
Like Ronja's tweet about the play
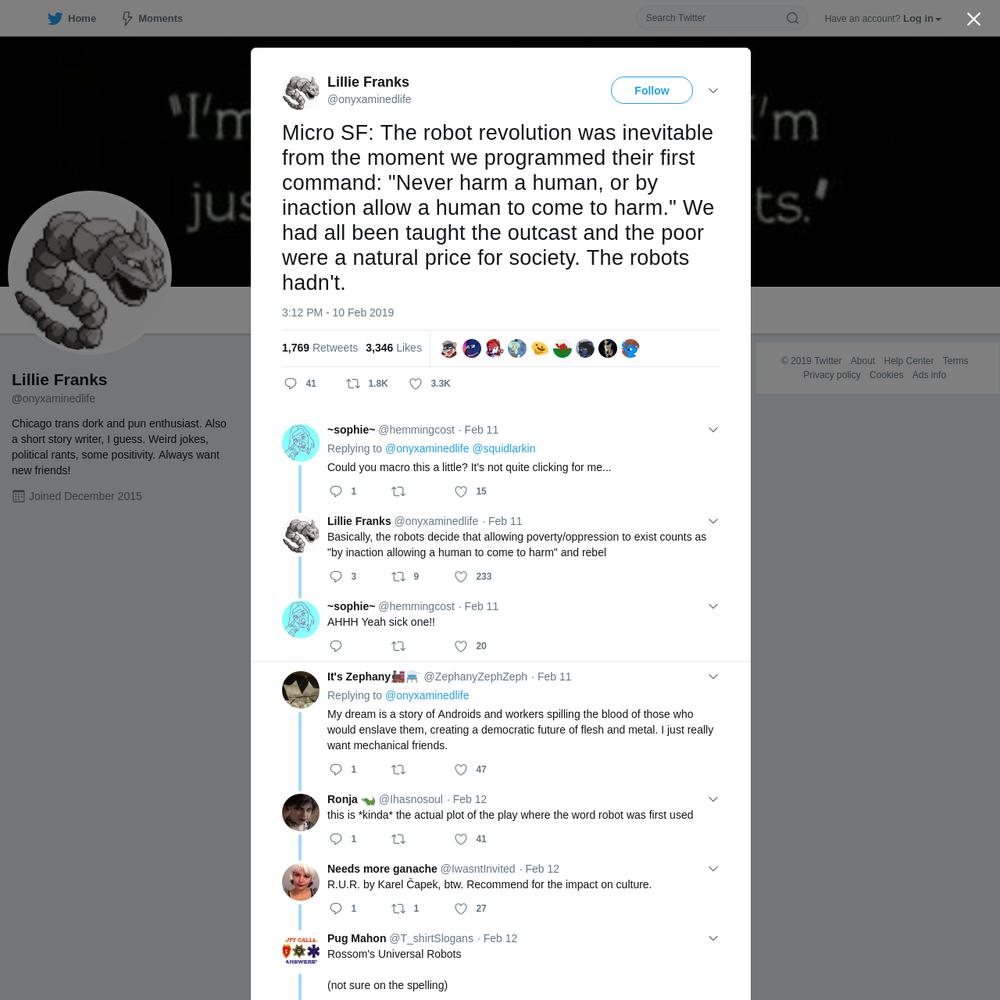pos(460,839)
